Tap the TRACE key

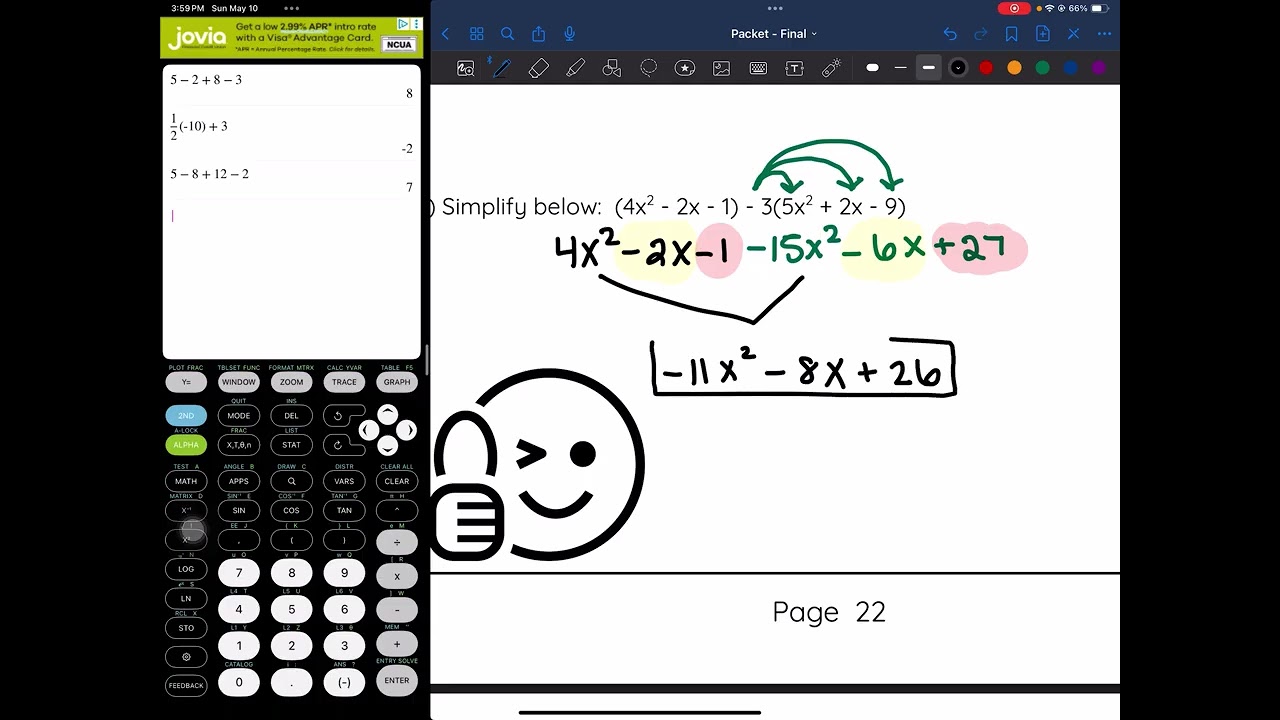(344, 382)
